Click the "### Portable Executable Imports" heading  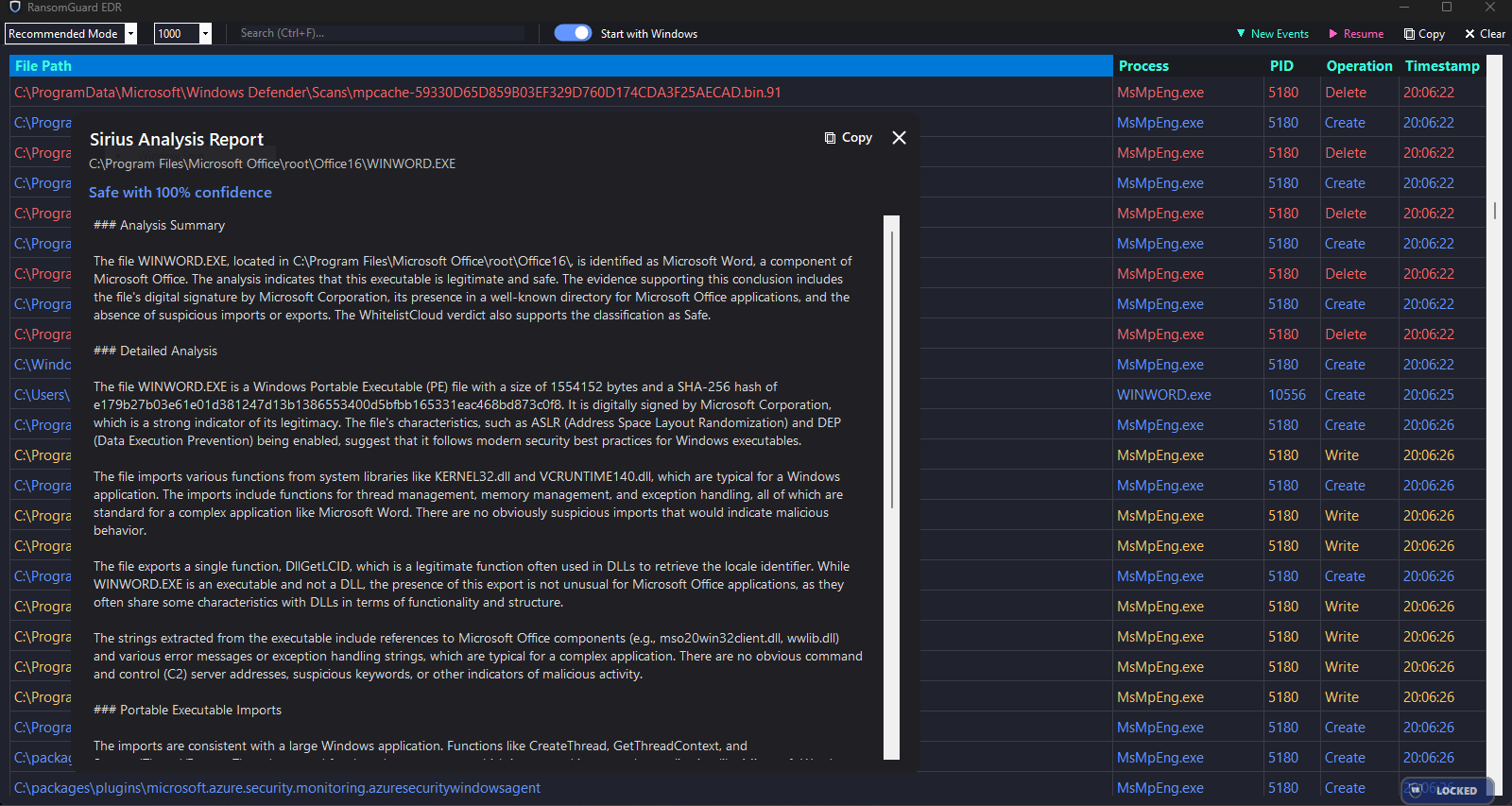(187, 711)
